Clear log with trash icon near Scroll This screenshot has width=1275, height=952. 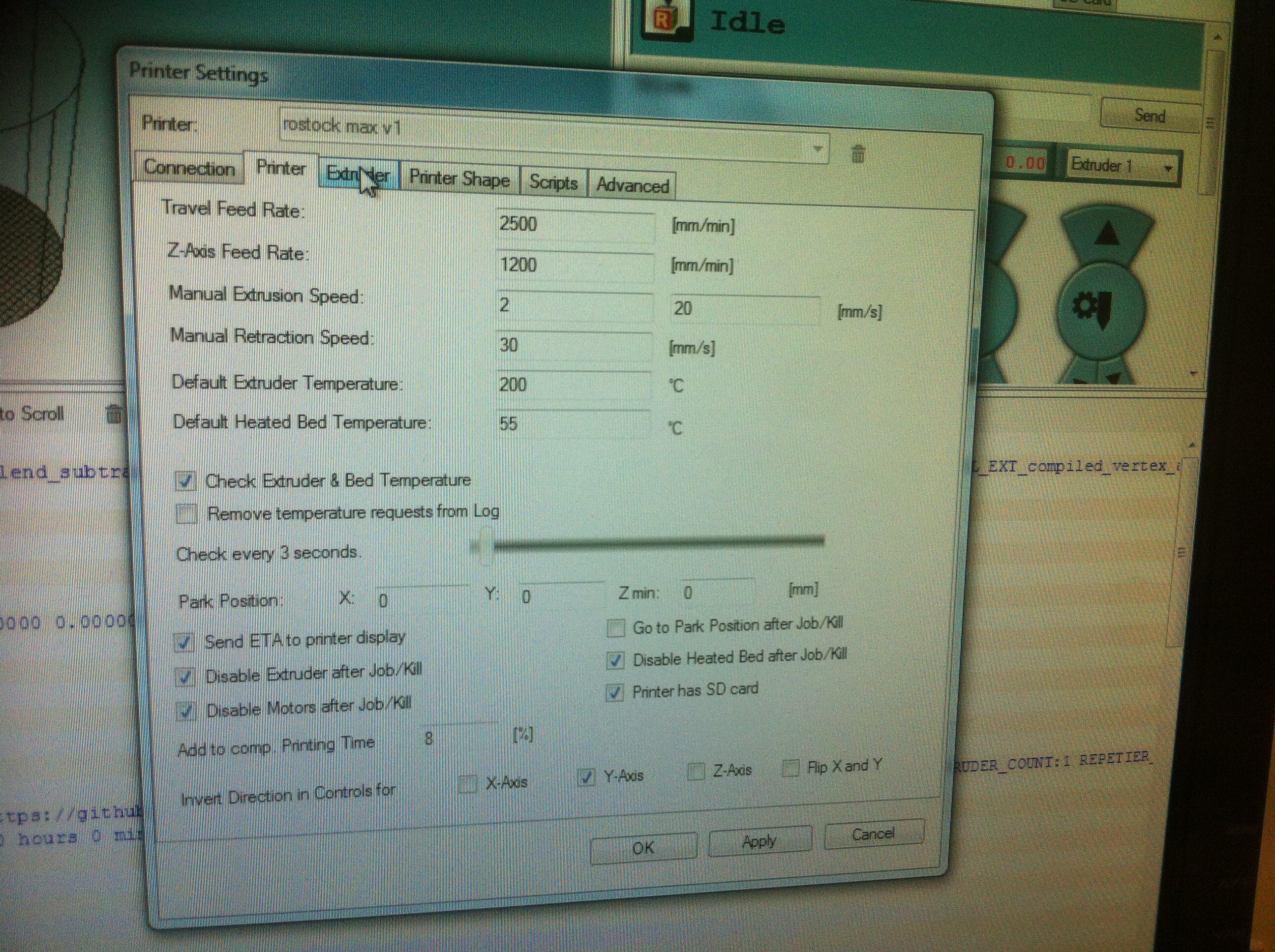tap(114, 414)
